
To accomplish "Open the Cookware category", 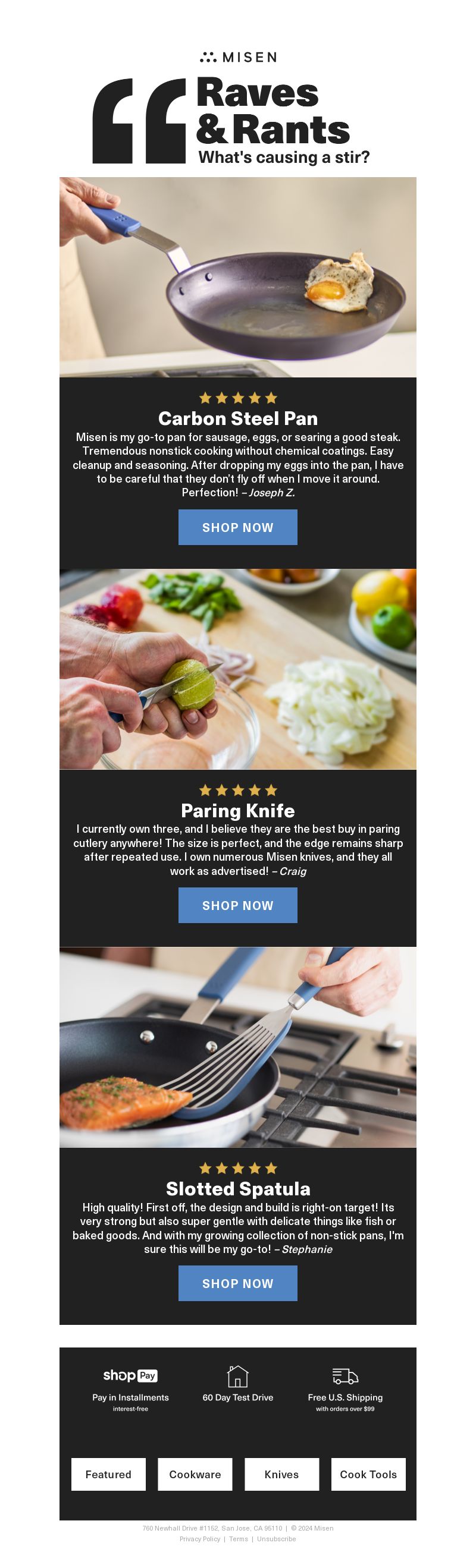I will tap(195, 1474).
